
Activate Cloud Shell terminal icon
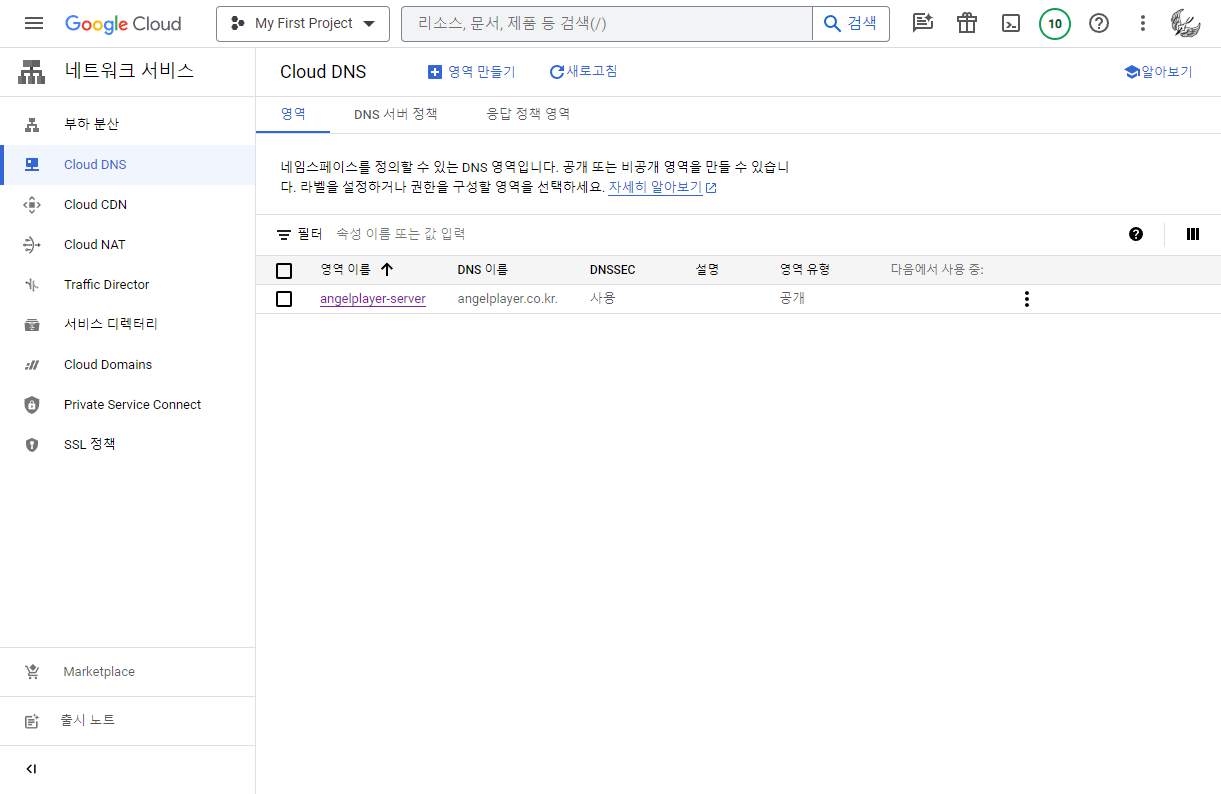click(1011, 23)
